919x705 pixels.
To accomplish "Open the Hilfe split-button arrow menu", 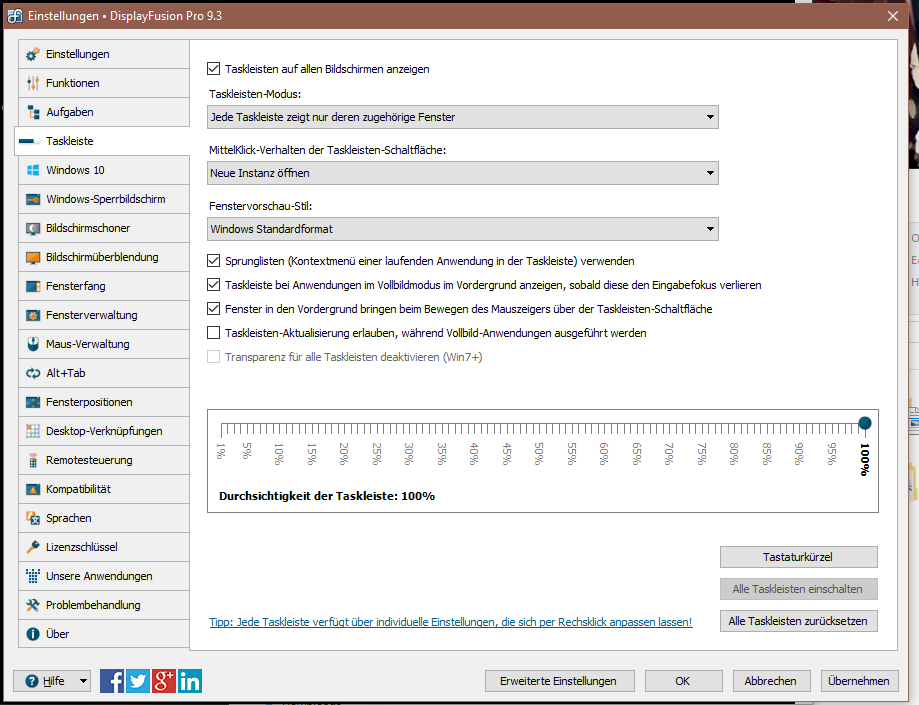I will [82, 681].
